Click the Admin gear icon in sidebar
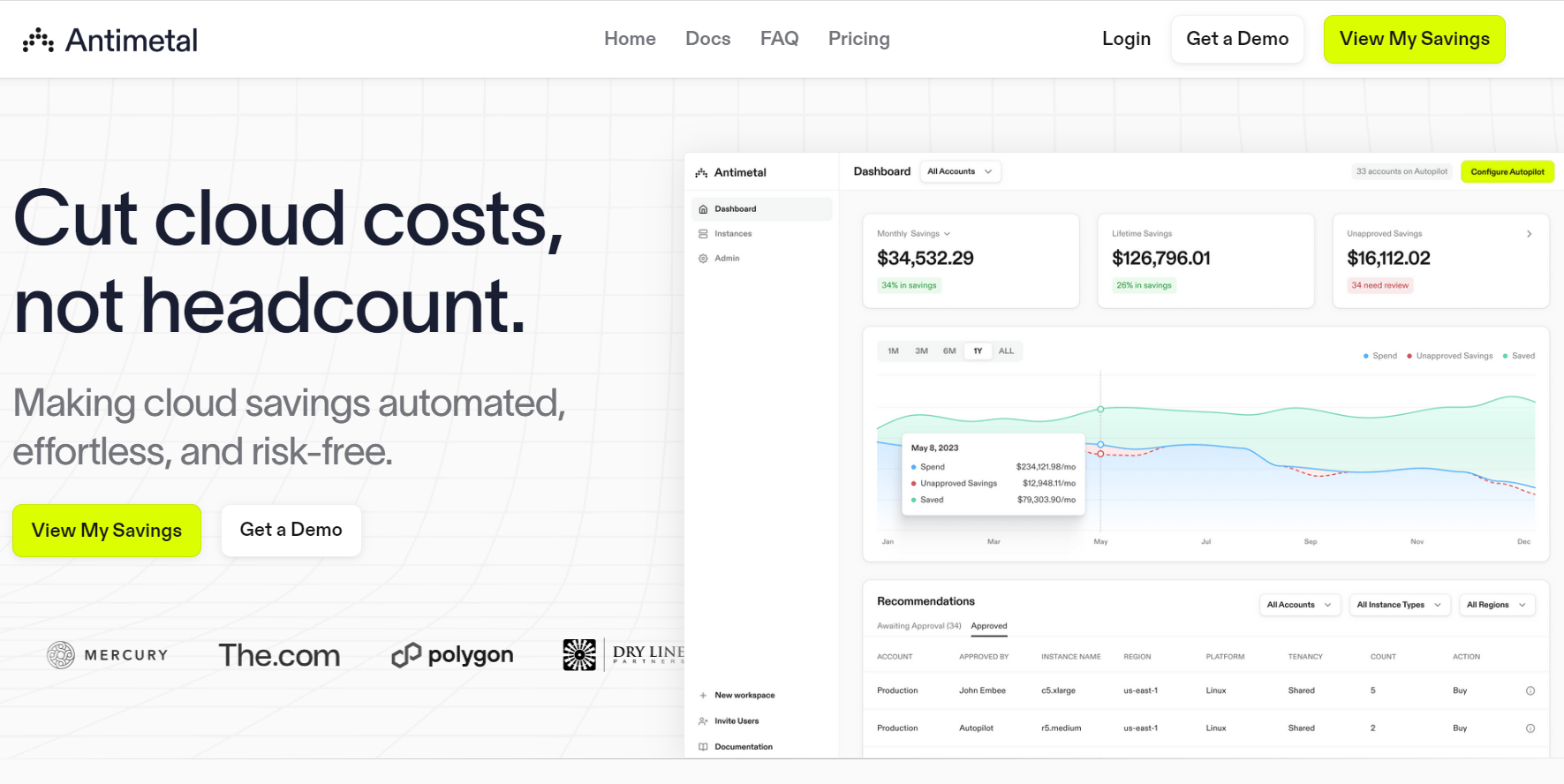 pyautogui.click(x=703, y=259)
